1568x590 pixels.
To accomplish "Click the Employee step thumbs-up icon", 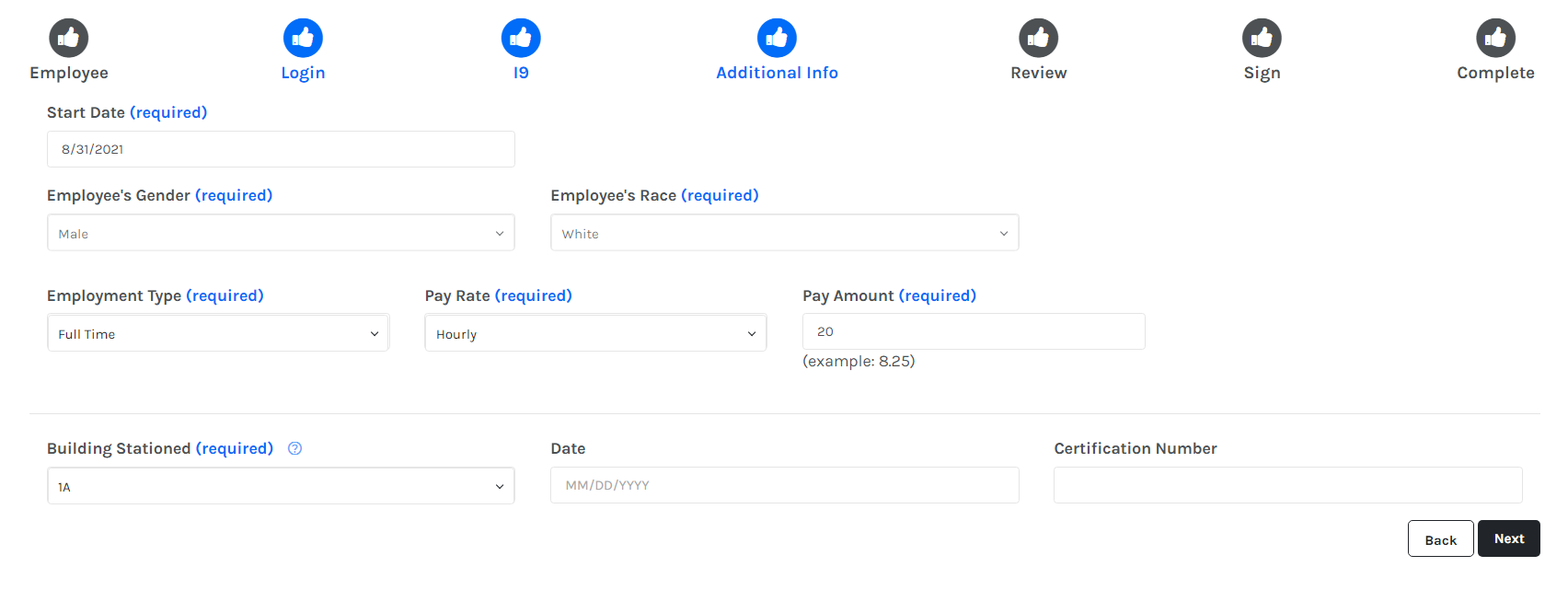I will tap(69, 38).
